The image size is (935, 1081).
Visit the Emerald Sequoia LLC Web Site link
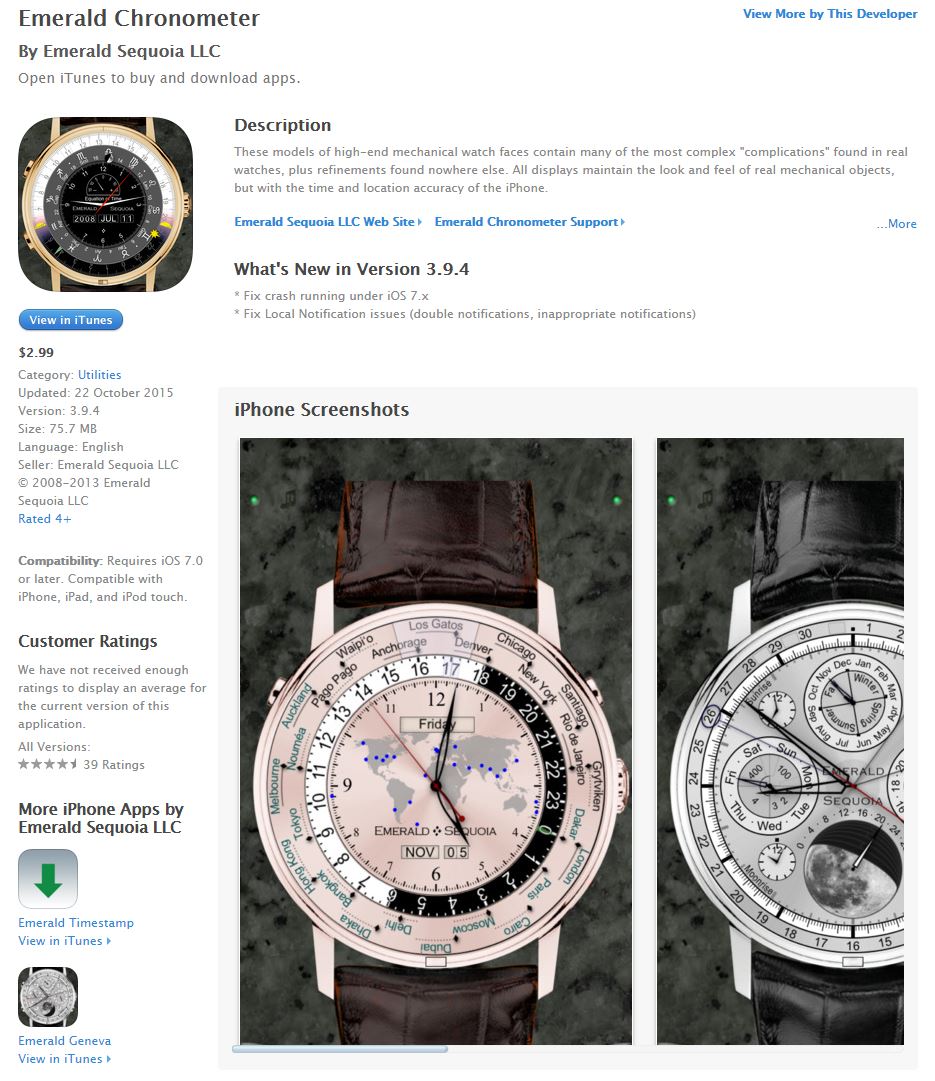324,222
